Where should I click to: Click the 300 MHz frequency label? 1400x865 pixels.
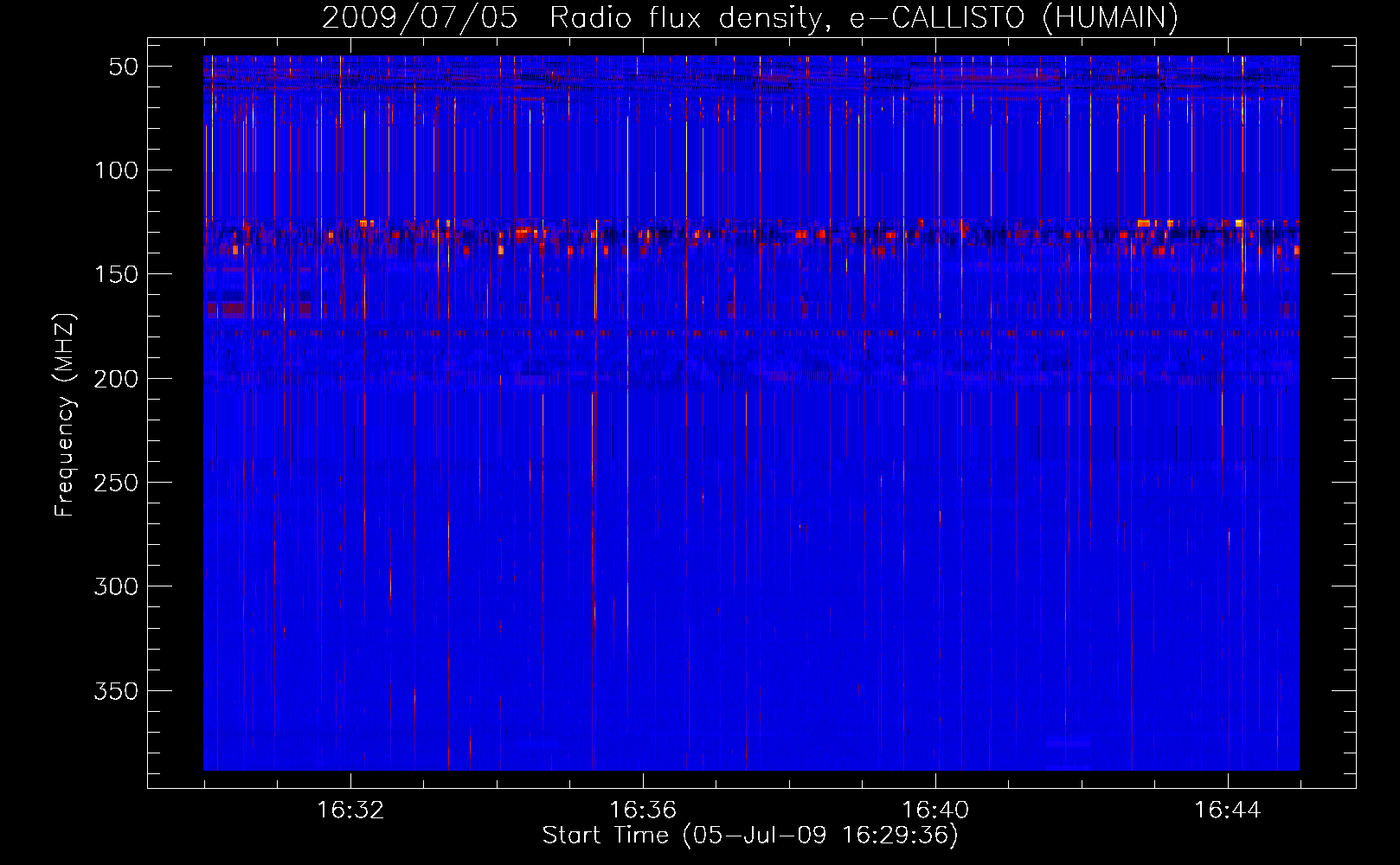click(x=117, y=586)
